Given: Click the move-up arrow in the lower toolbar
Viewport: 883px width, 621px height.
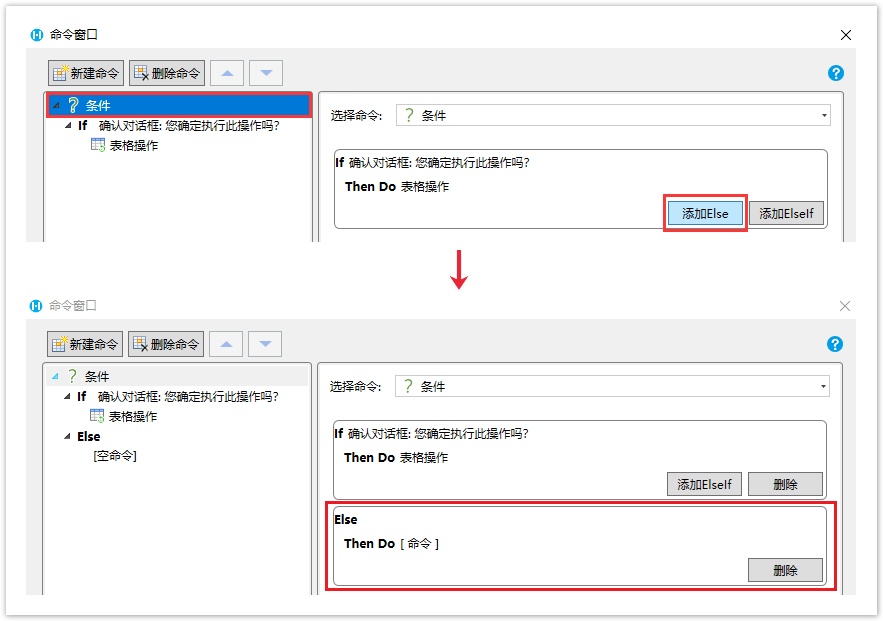Looking at the screenshot, I should tap(227, 344).
